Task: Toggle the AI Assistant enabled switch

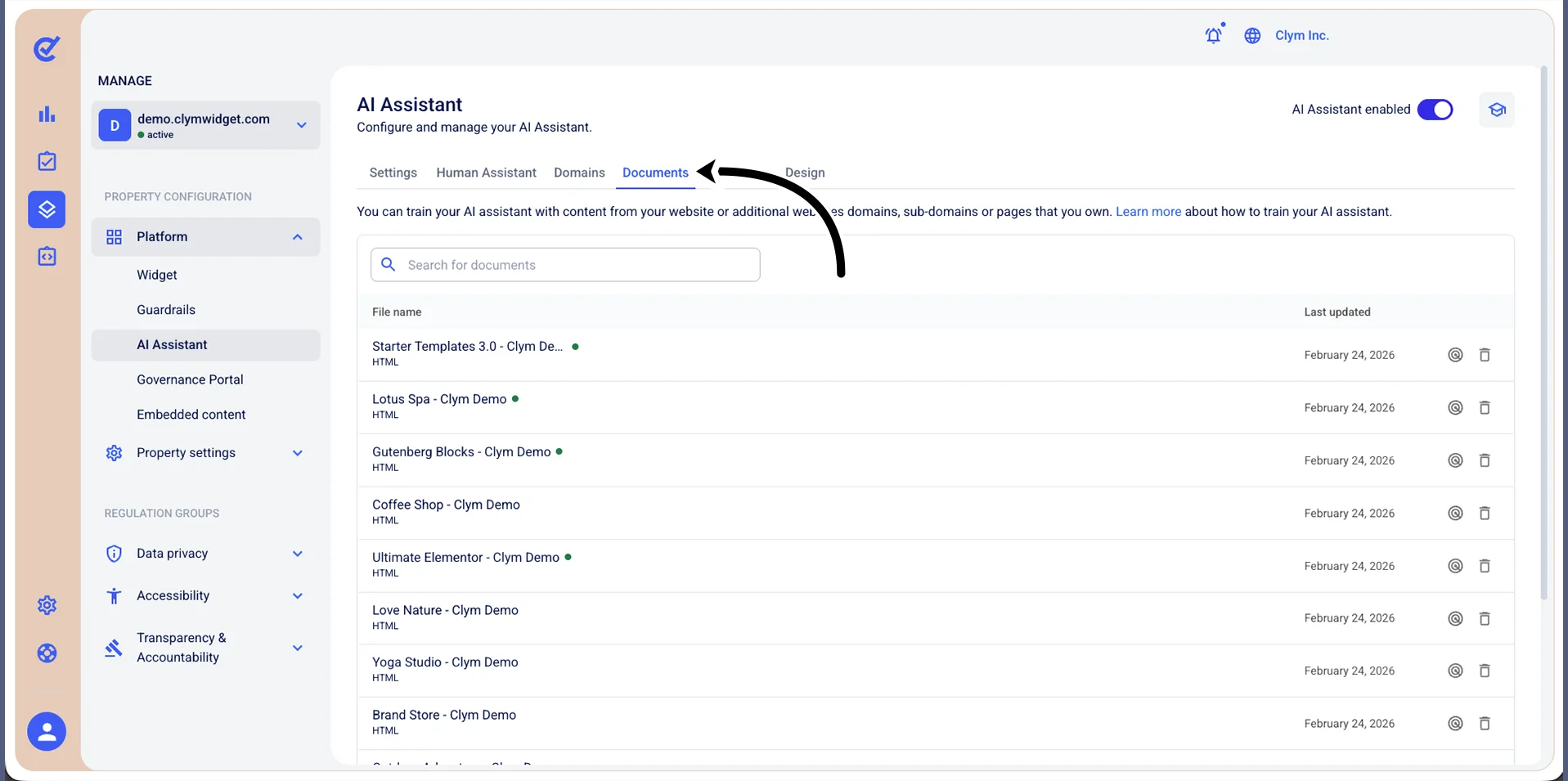Action: point(1435,110)
